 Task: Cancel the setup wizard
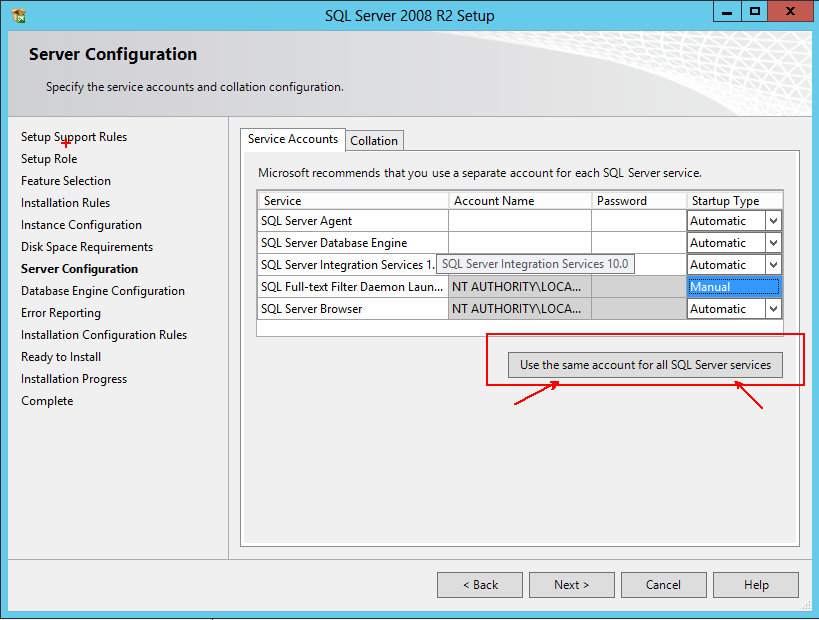point(663,585)
